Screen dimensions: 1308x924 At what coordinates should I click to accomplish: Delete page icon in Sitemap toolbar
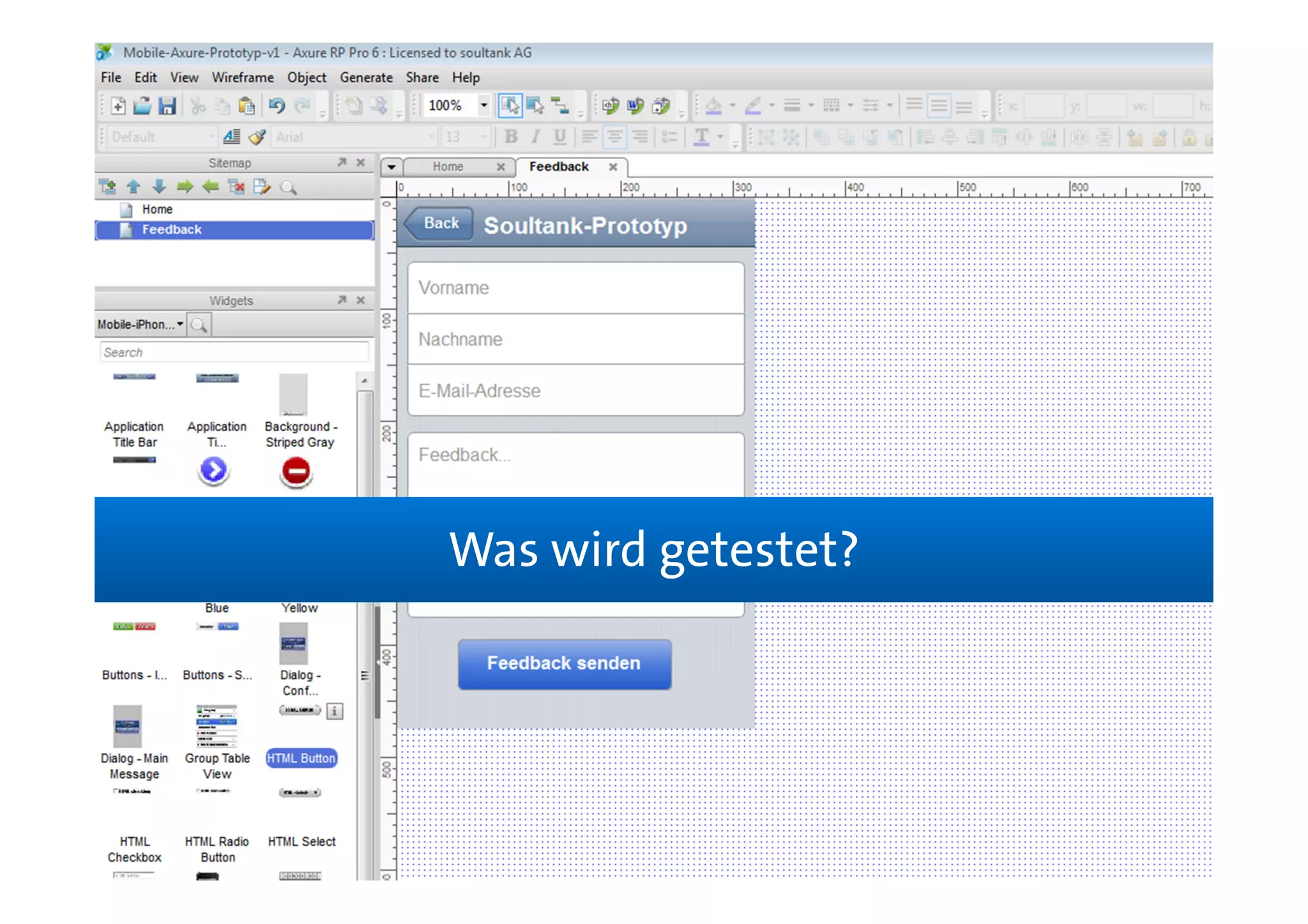coord(236,186)
